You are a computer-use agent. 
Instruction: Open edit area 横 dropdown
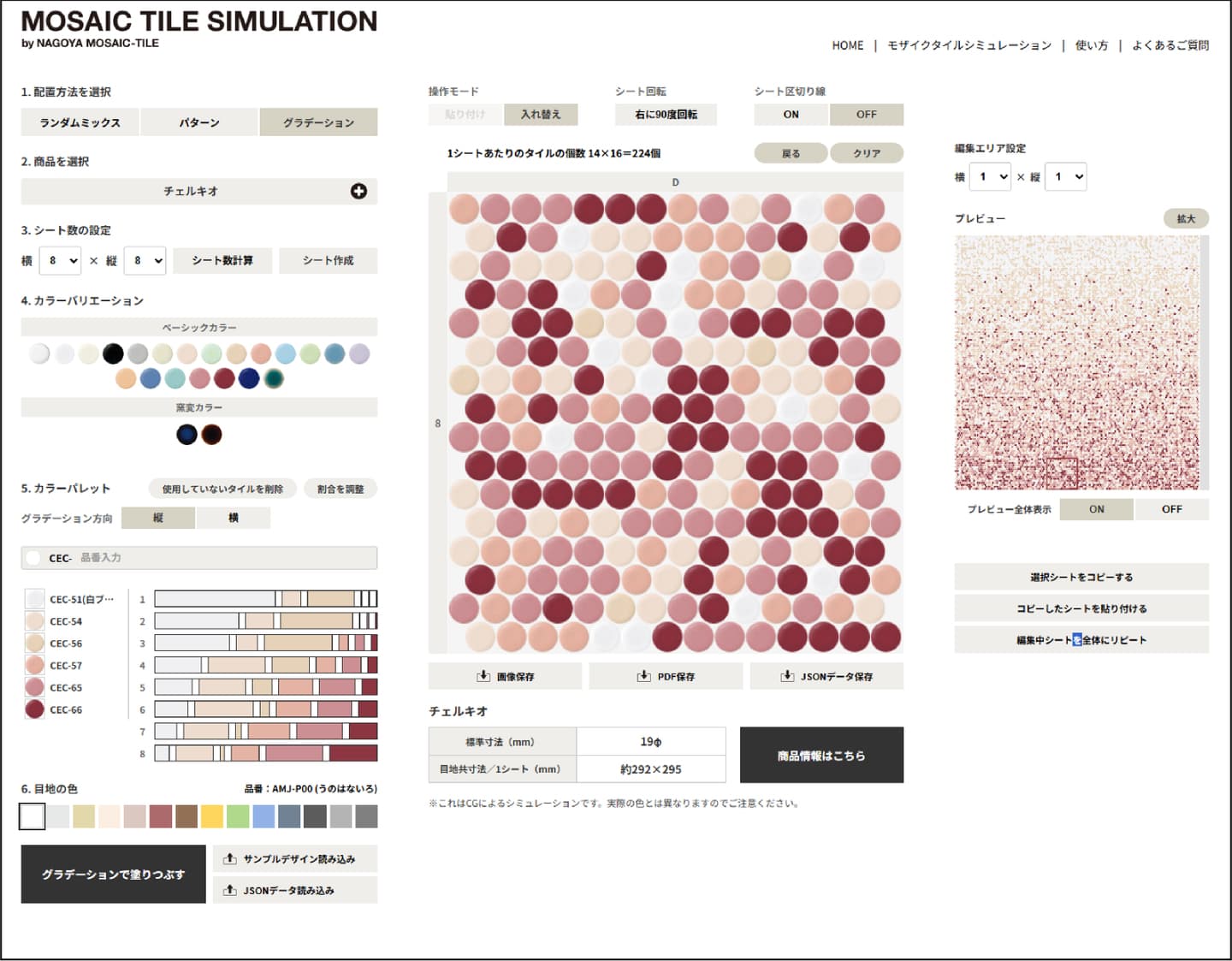pos(990,177)
